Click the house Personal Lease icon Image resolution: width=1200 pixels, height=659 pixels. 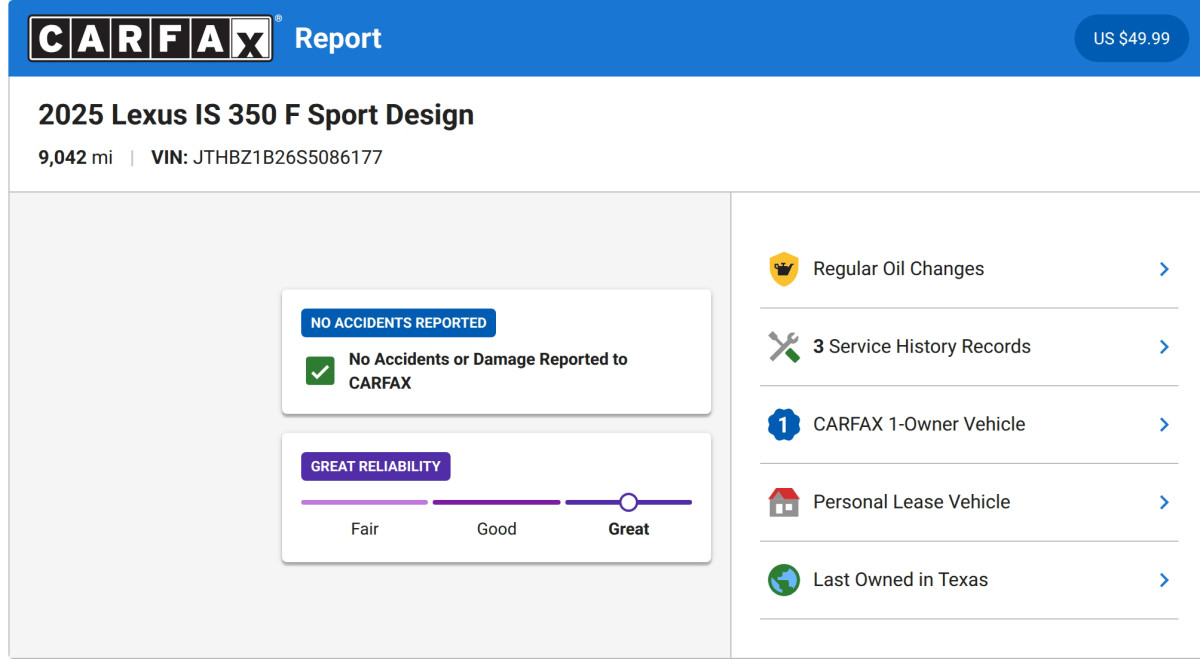coord(784,502)
